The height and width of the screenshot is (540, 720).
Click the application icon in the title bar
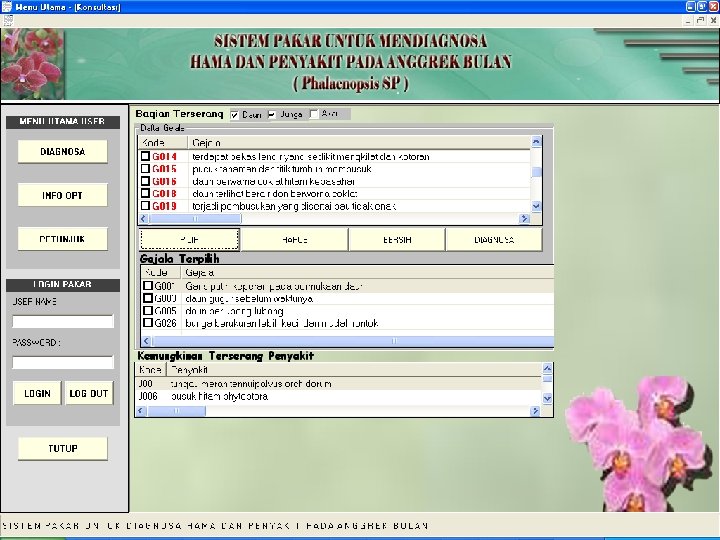click(6, 6)
